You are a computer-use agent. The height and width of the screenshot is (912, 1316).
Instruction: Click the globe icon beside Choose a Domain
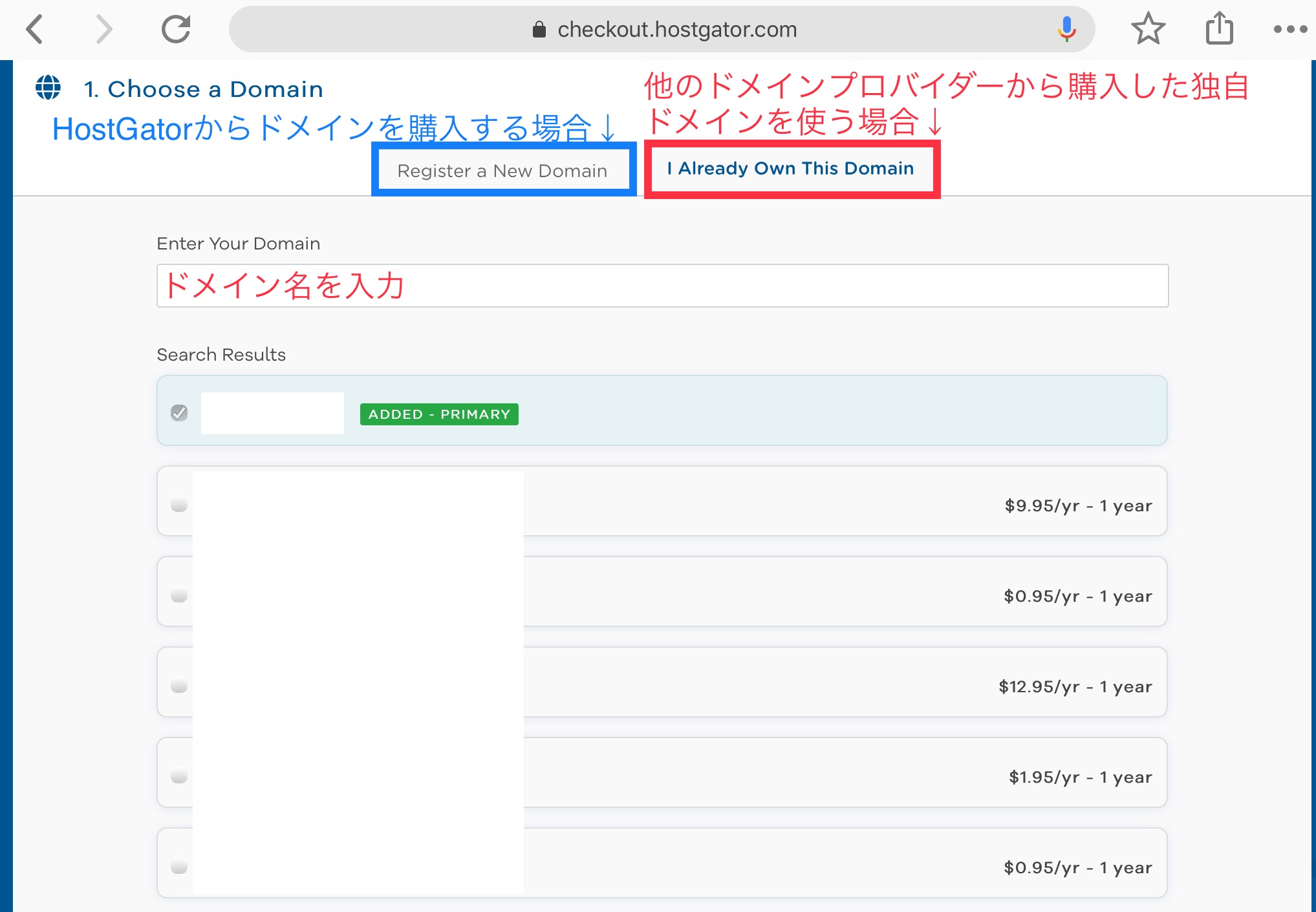click(49, 87)
